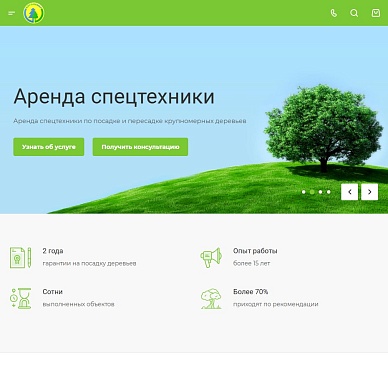
Task: Click the megaphone experience icon
Action: click(211, 257)
